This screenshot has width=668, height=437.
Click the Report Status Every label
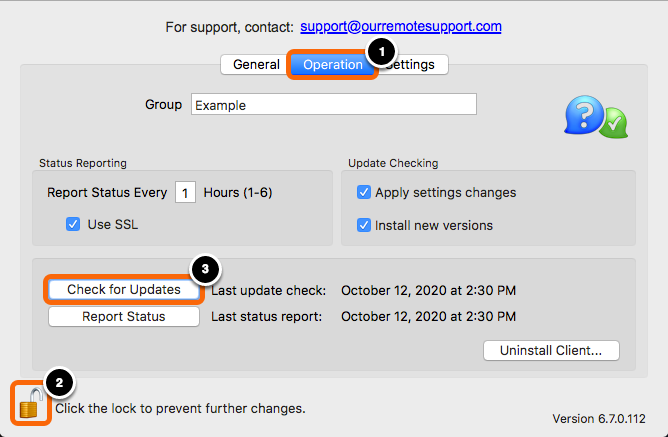[x=107, y=193]
